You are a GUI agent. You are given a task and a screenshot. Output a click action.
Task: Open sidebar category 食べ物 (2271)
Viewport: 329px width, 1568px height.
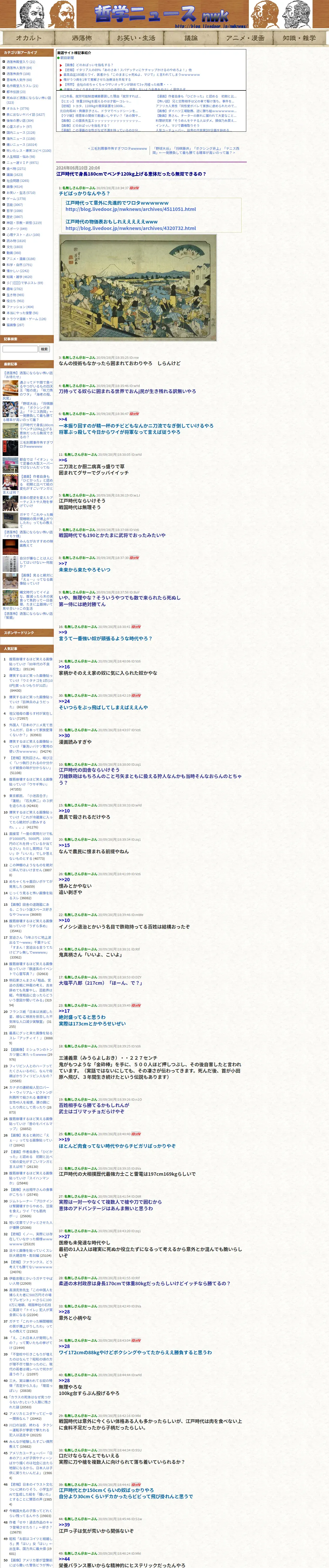(x=16, y=169)
